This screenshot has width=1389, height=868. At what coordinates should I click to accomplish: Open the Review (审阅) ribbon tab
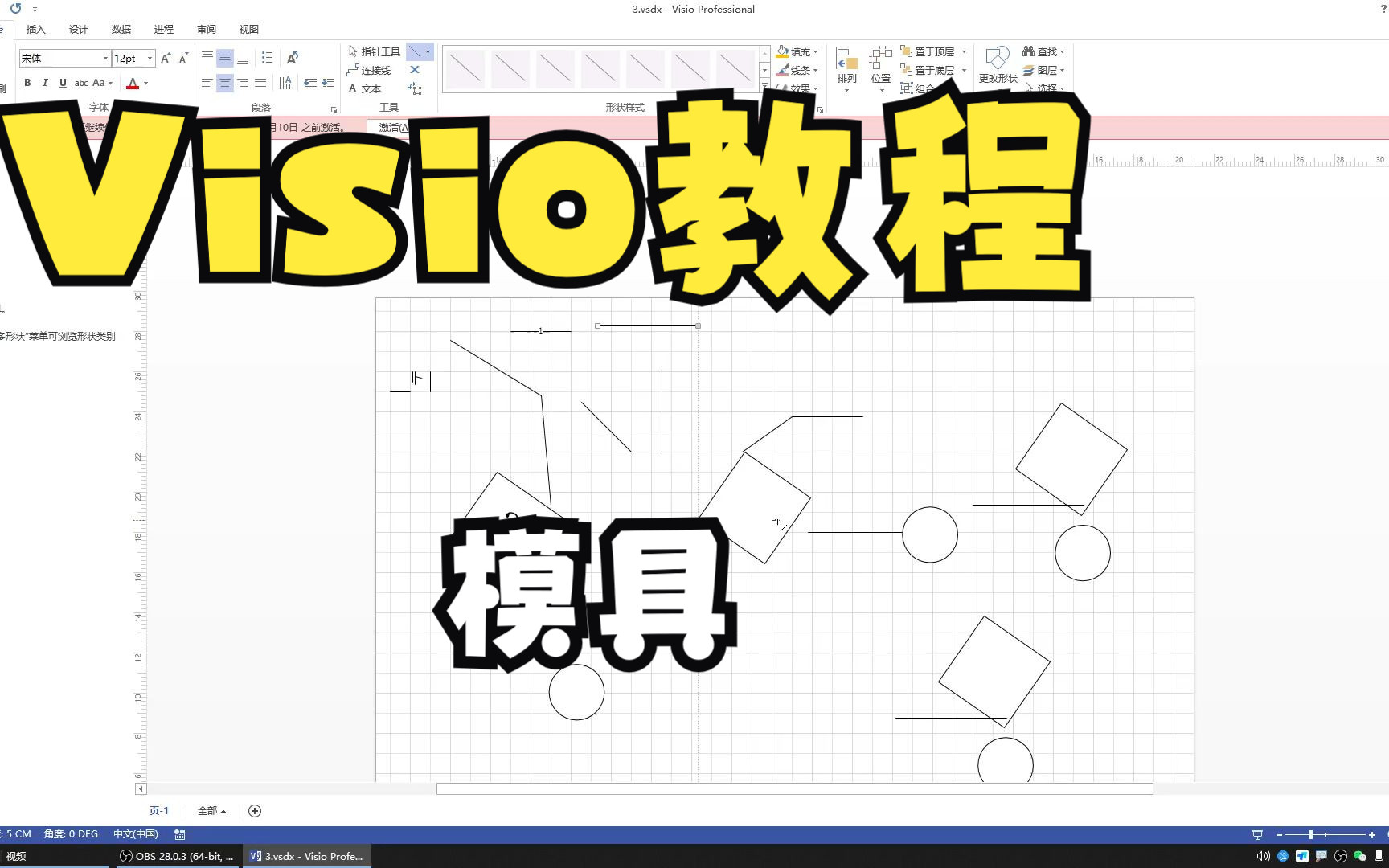click(x=206, y=30)
